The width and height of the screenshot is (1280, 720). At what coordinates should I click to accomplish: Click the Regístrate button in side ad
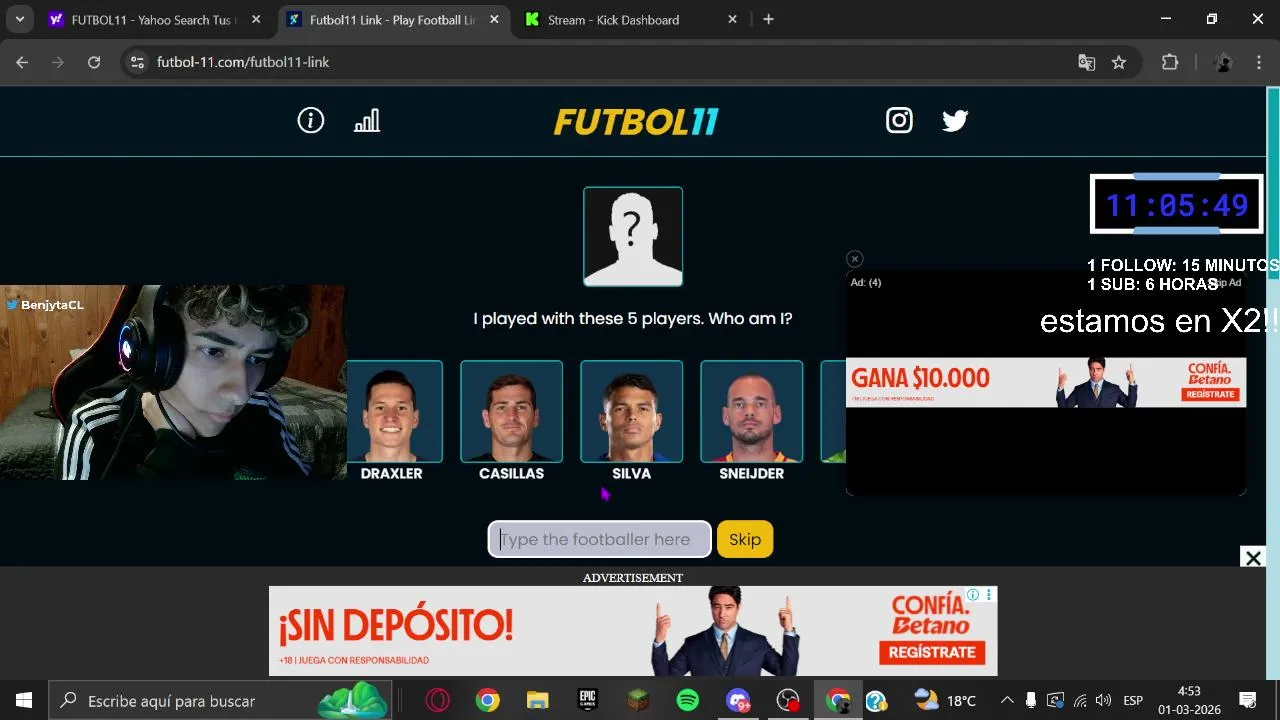tap(1210, 394)
